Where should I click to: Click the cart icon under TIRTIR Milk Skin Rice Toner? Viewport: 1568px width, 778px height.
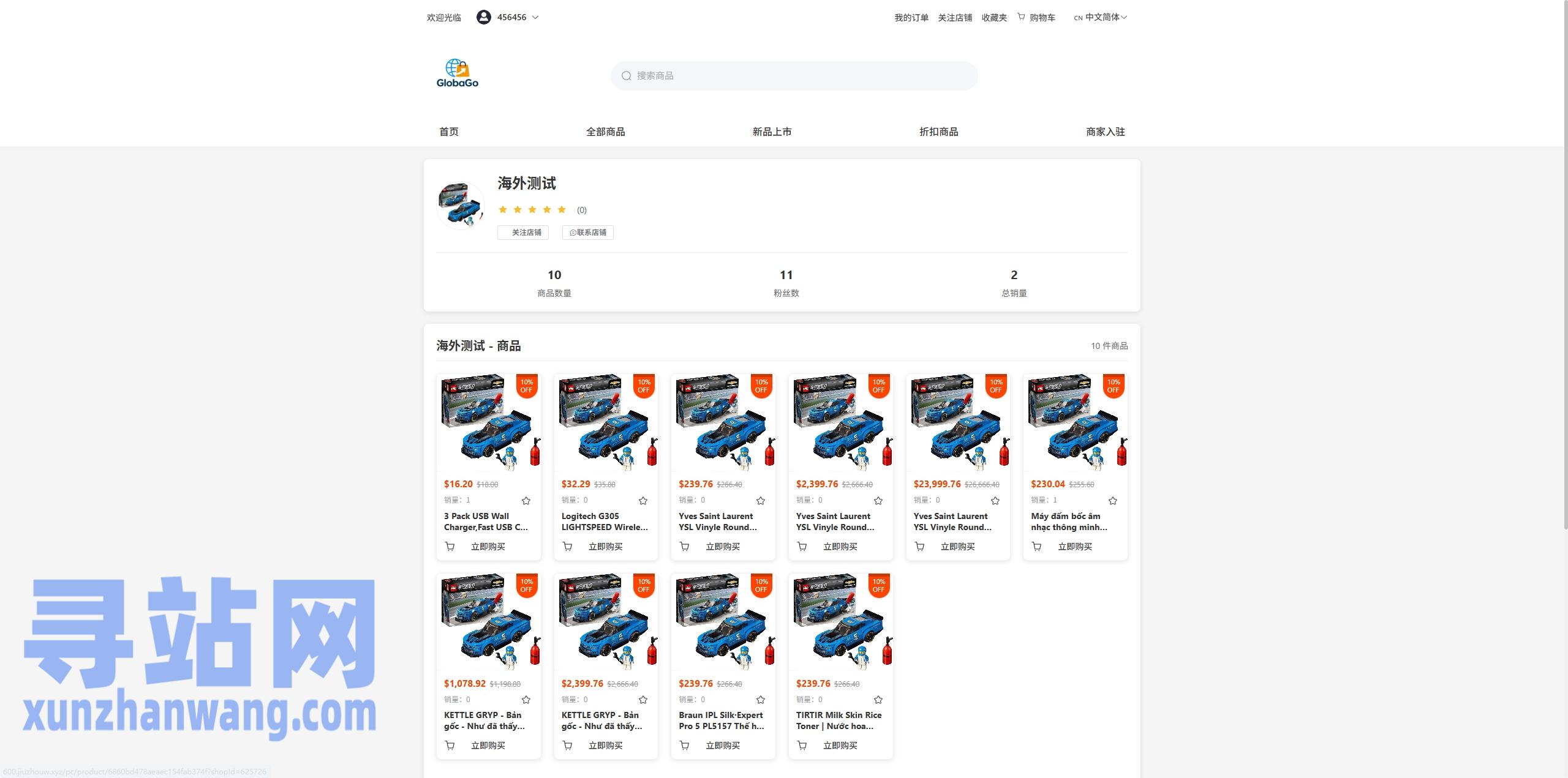coord(802,746)
